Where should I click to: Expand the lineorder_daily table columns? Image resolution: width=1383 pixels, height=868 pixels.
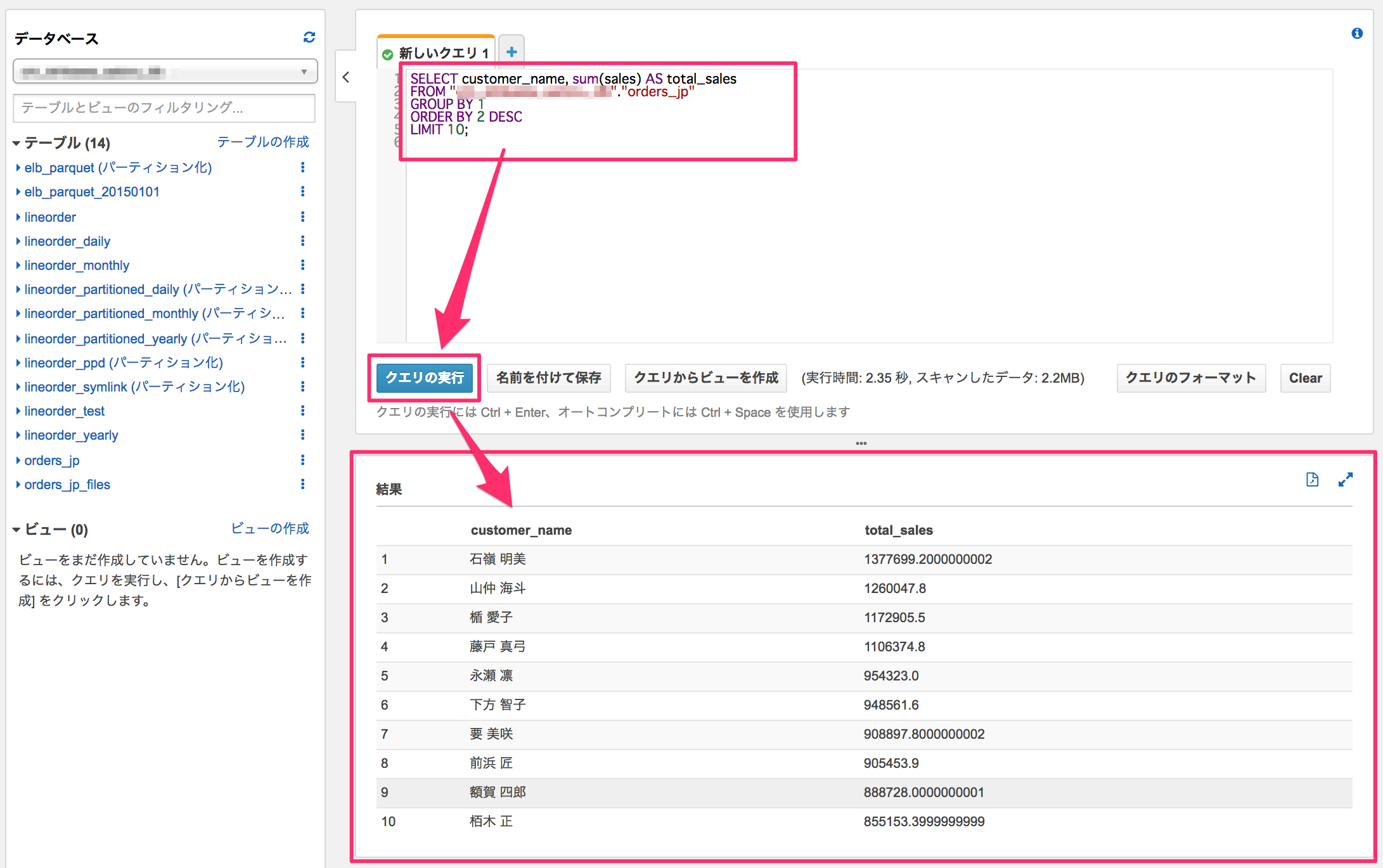click(18, 241)
